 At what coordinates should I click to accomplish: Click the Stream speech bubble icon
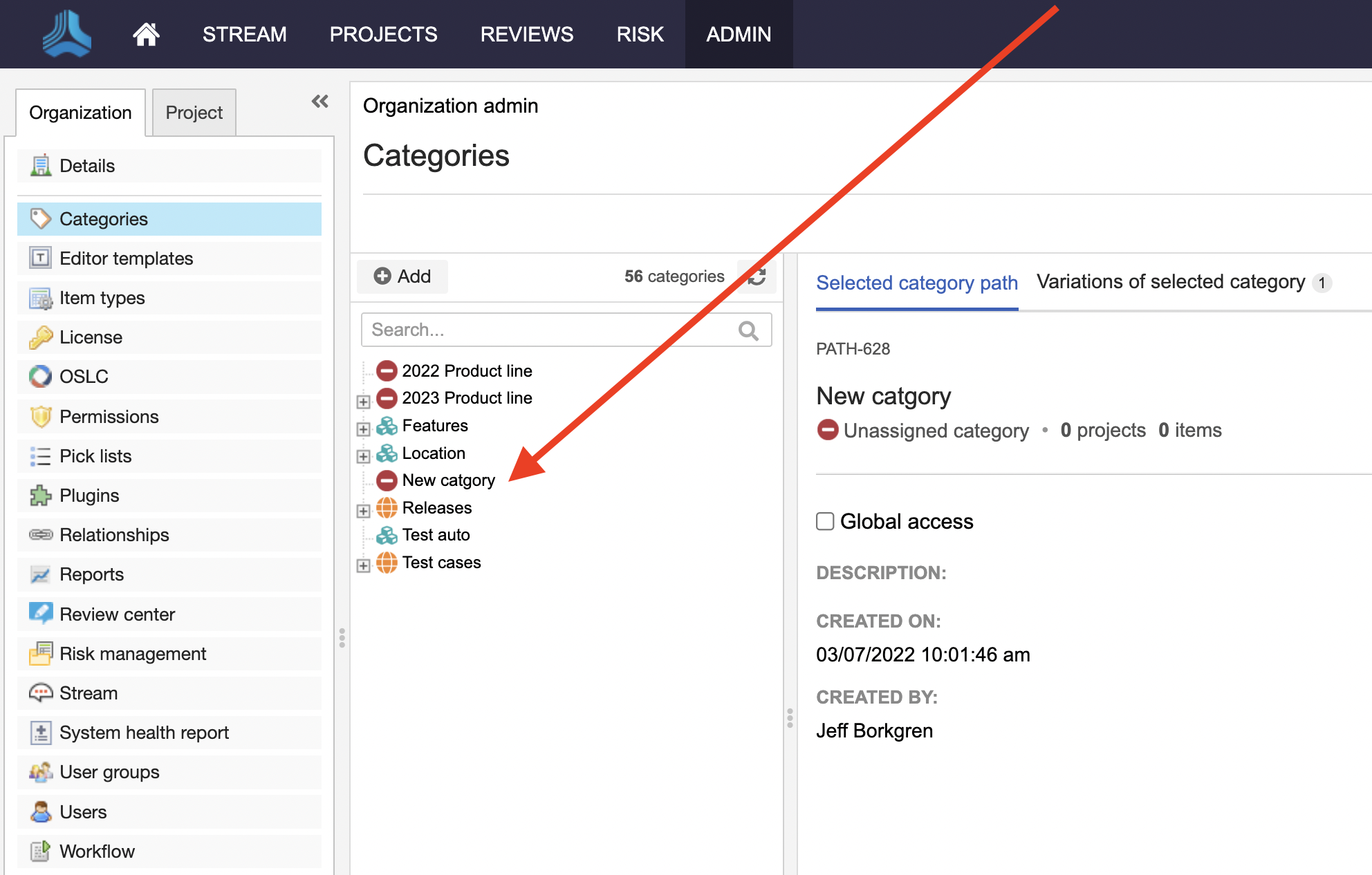click(41, 693)
